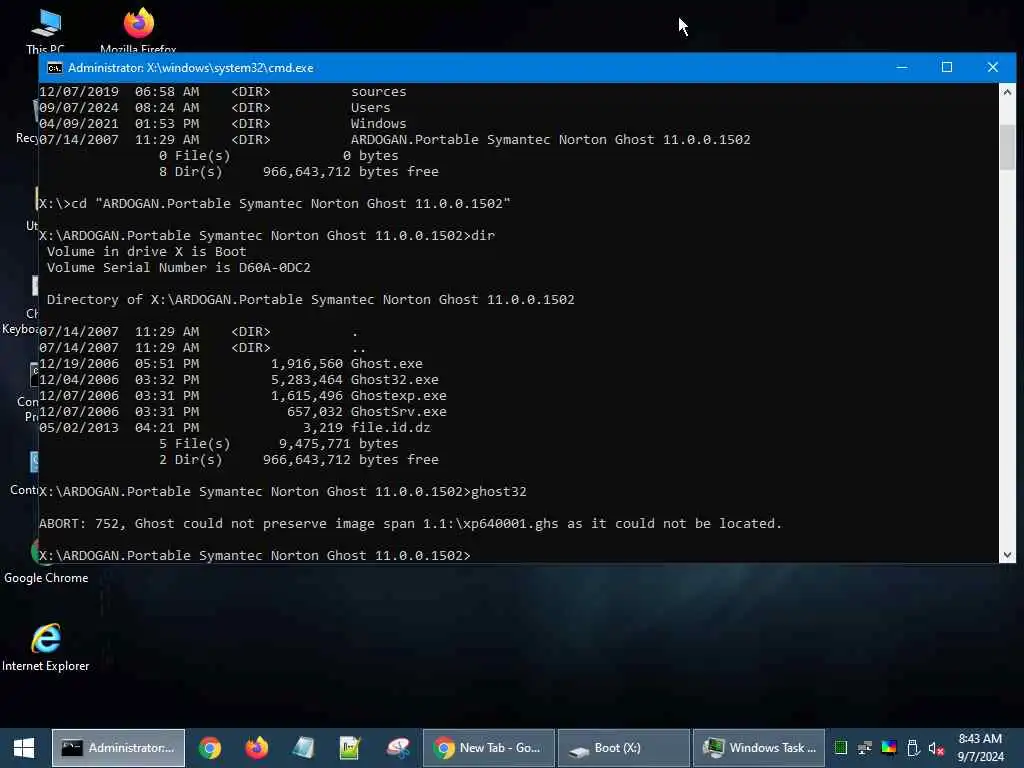
Task: Click the typed ghost32 command
Action: pyautogui.click(x=499, y=491)
